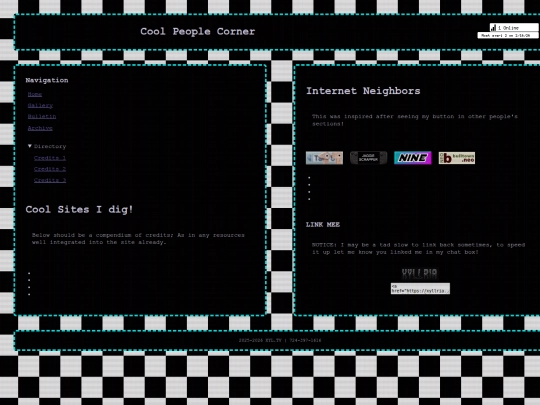Open Credits 1 link
The height and width of the screenshot is (405, 540).
50,158
